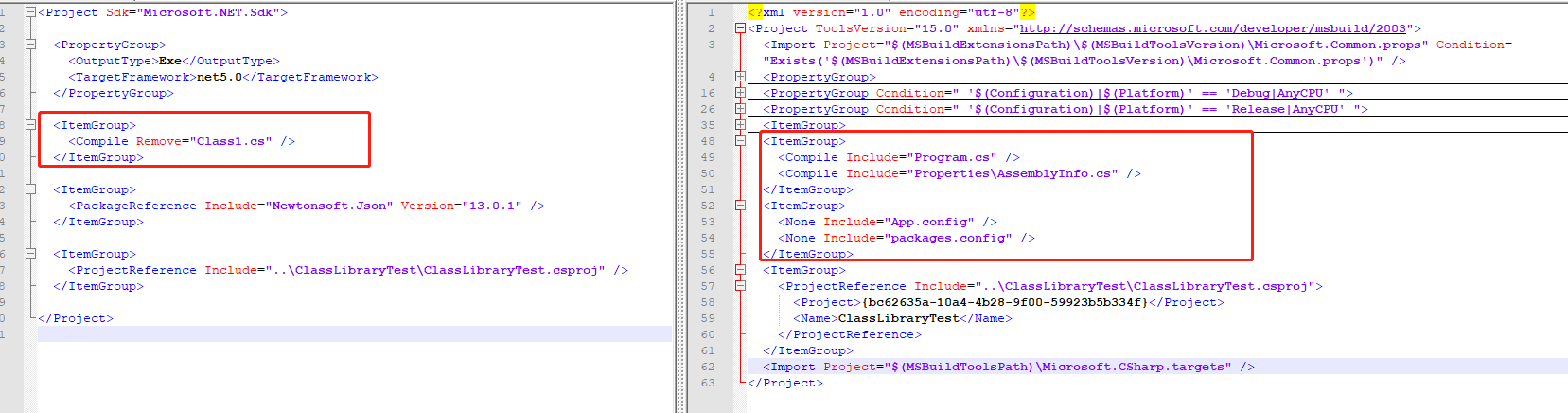The width and height of the screenshot is (1568, 413).
Task: Click the Newtonsoft.Json package name text
Action: tap(331, 206)
